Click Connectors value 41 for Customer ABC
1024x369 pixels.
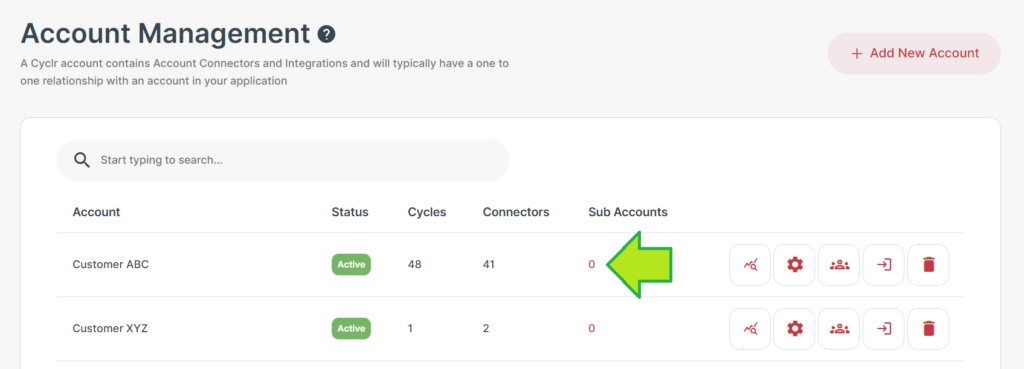click(x=488, y=265)
